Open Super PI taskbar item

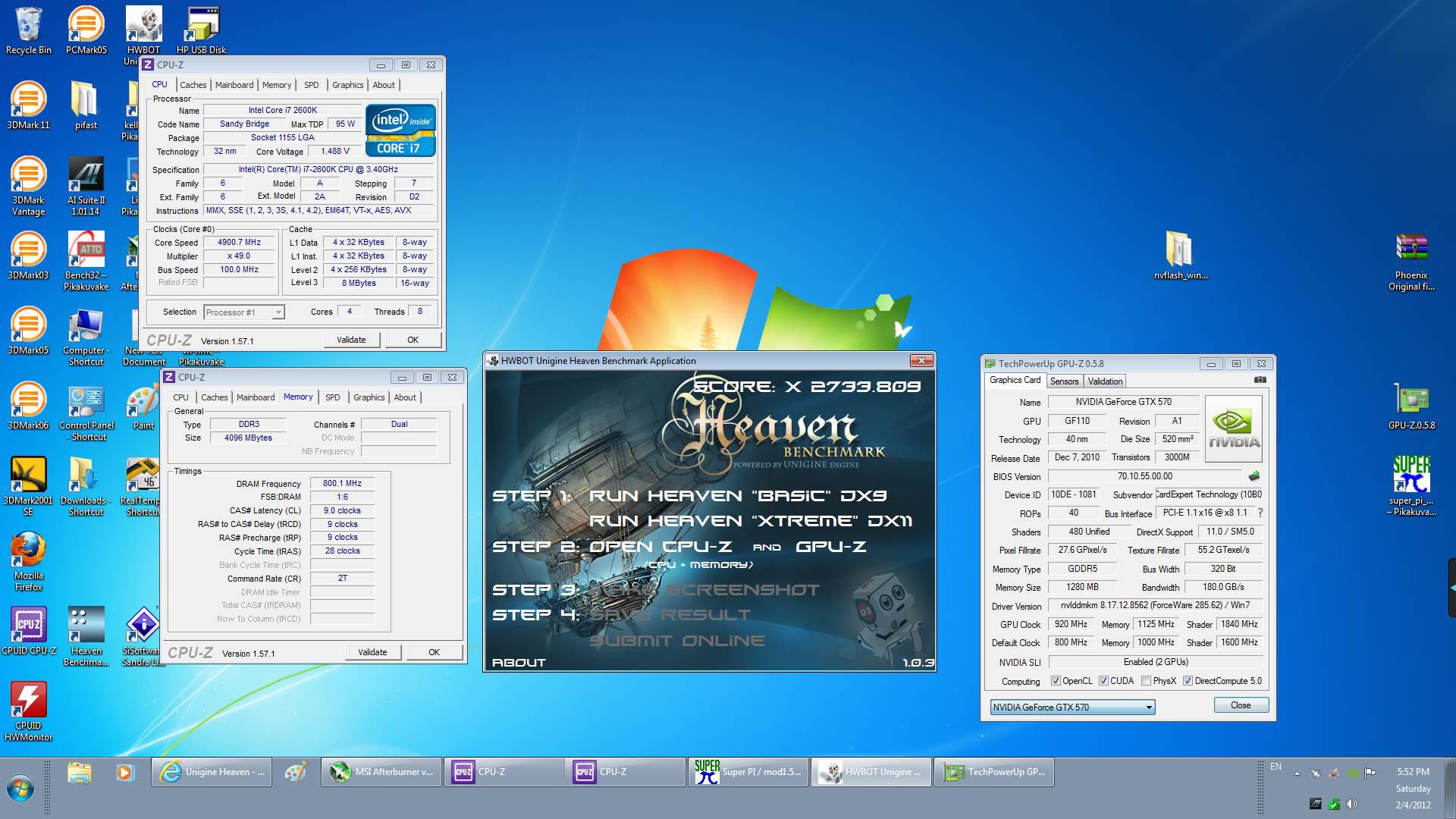click(x=748, y=772)
